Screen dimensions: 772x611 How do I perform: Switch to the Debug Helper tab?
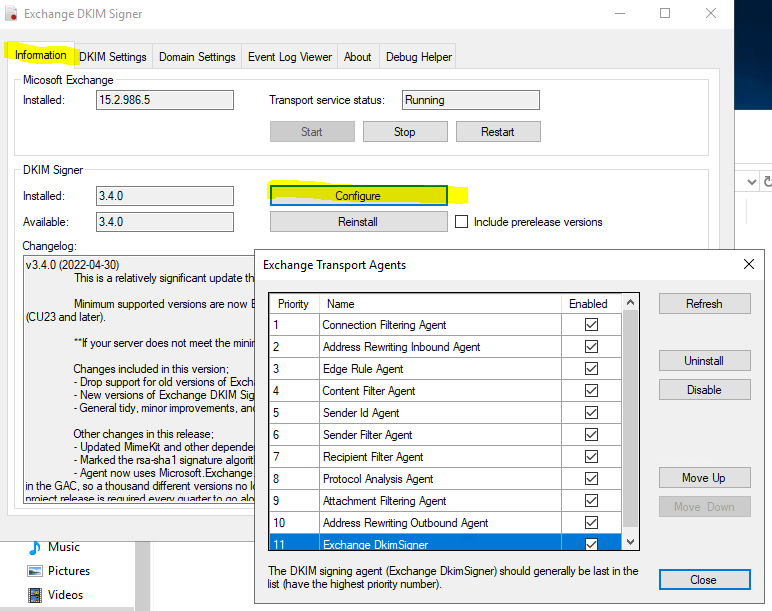coord(418,57)
